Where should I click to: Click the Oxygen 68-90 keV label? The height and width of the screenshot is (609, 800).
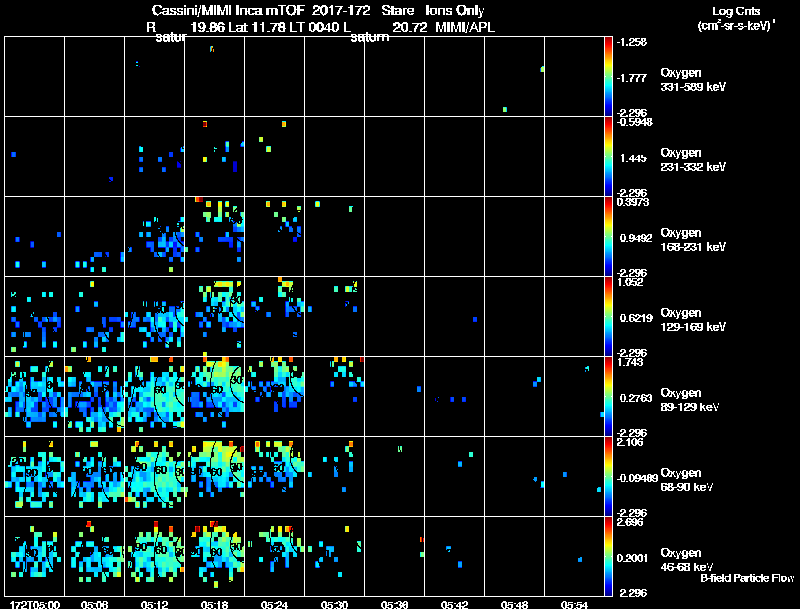(x=687, y=480)
